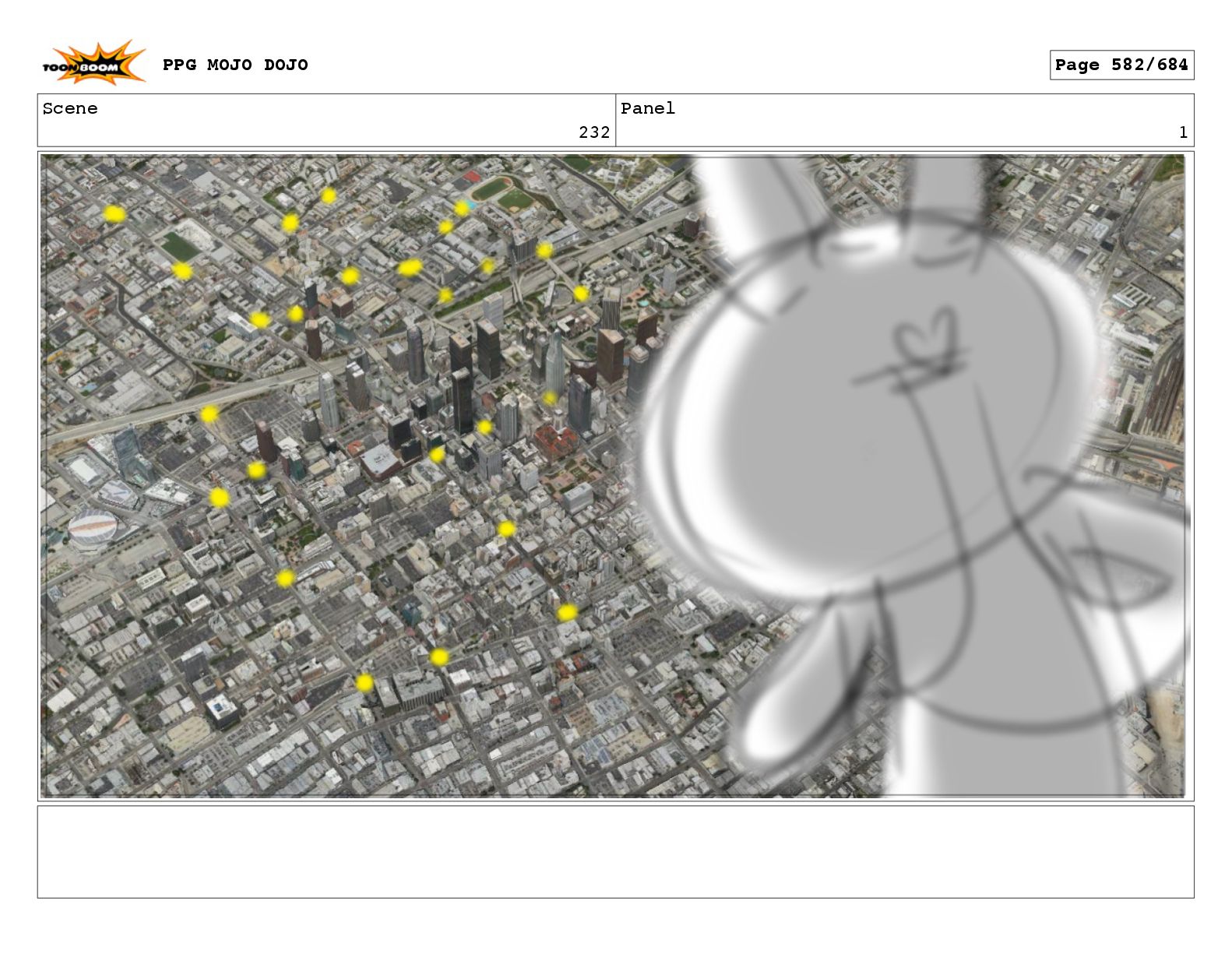This screenshot has width=1232, height=954.
Task: Click the Panel label
Action: pos(648,108)
